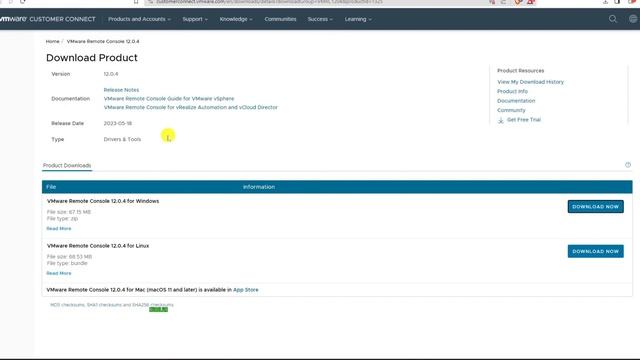Image resolution: width=640 pixels, height=360 pixels.
Task: Click the File type: zip text
Action: [x=62, y=219]
